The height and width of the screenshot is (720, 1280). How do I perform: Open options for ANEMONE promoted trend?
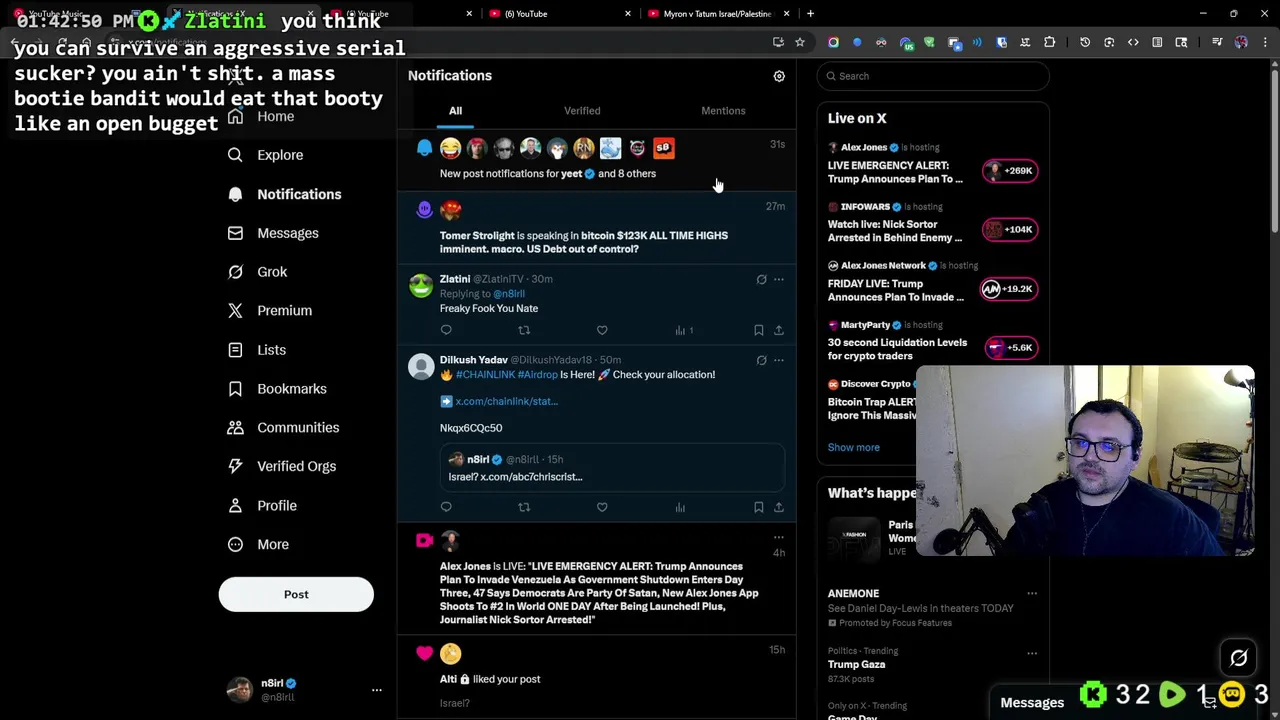tap(1032, 594)
